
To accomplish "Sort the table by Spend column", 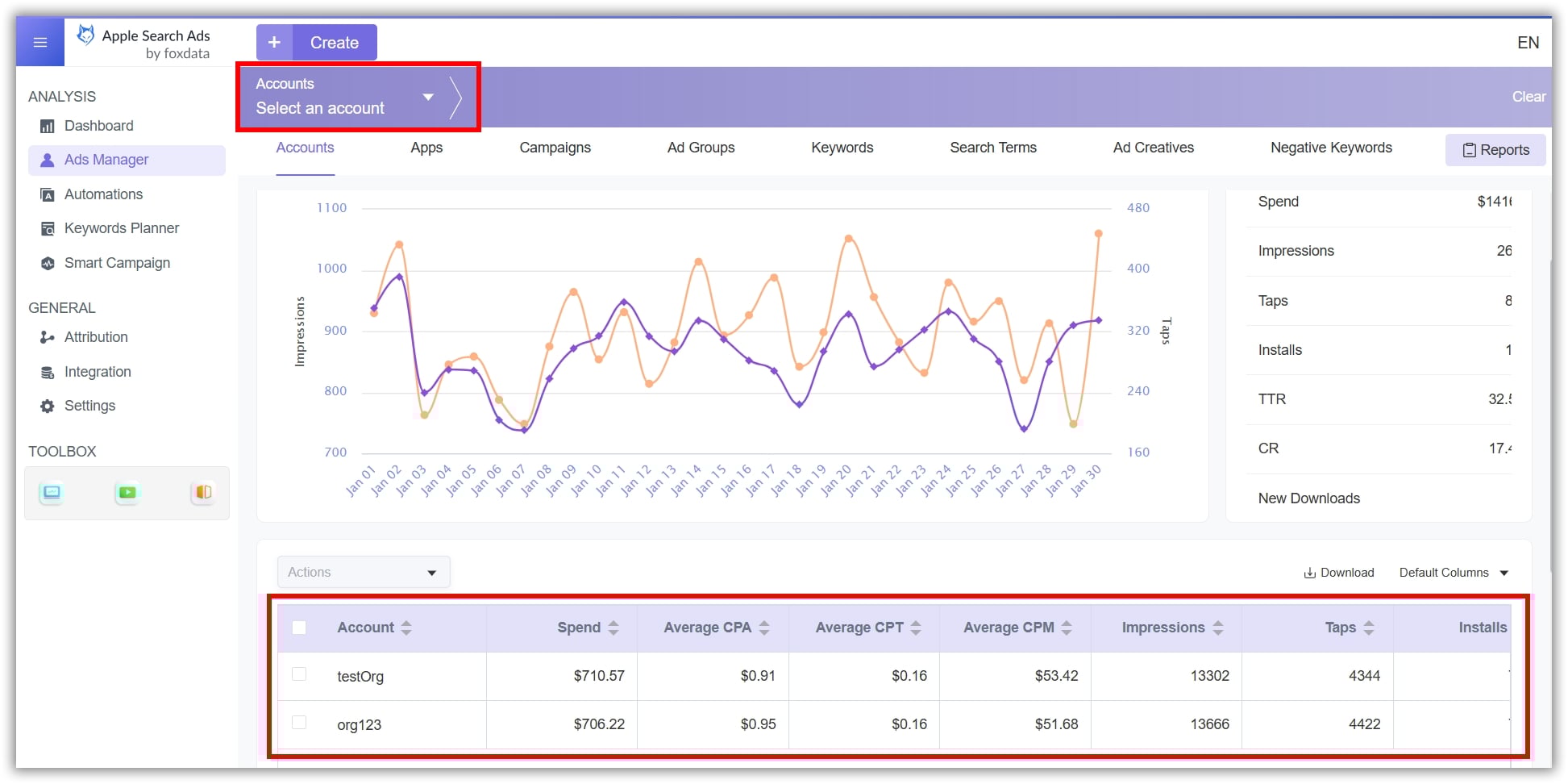I will tap(613, 627).
